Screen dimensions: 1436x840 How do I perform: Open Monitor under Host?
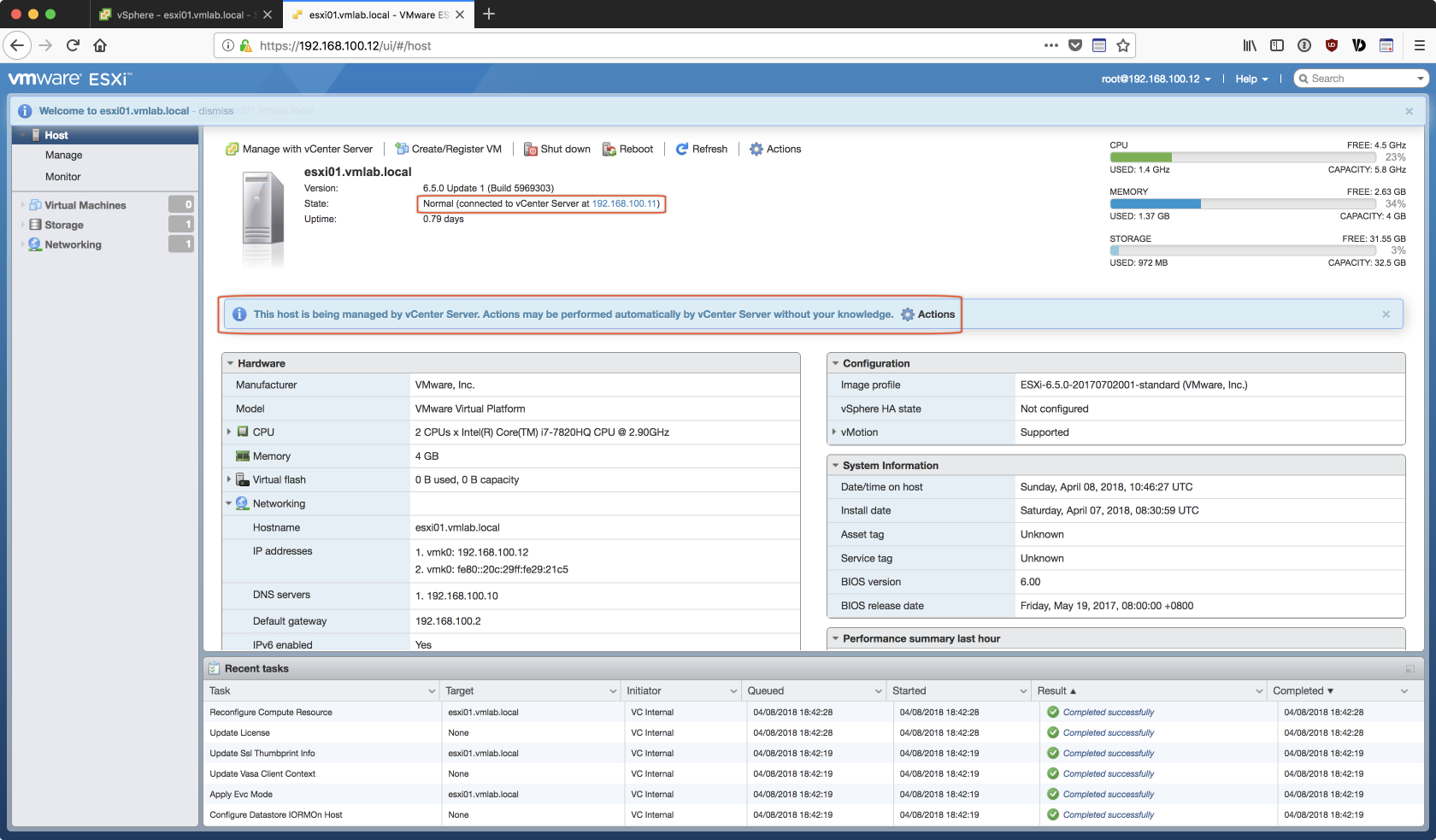(x=63, y=177)
